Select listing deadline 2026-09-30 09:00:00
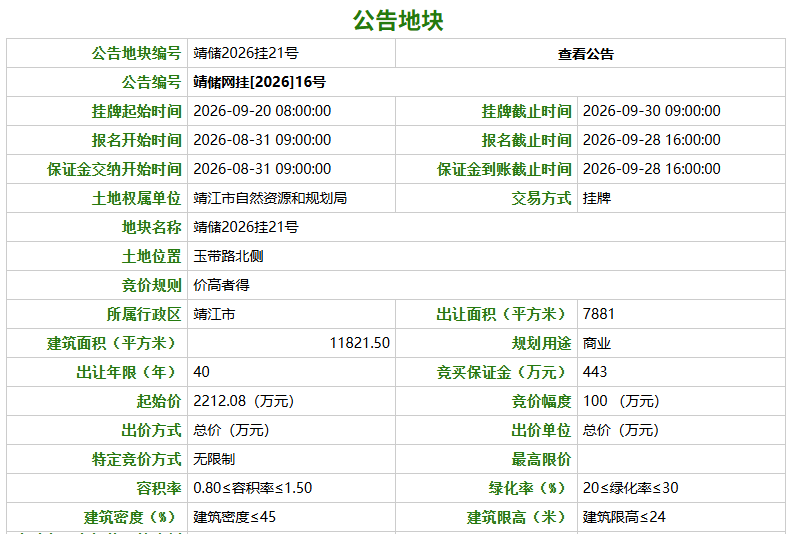Image resolution: width=793 pixels, height=534 pixels. [651, 111]
